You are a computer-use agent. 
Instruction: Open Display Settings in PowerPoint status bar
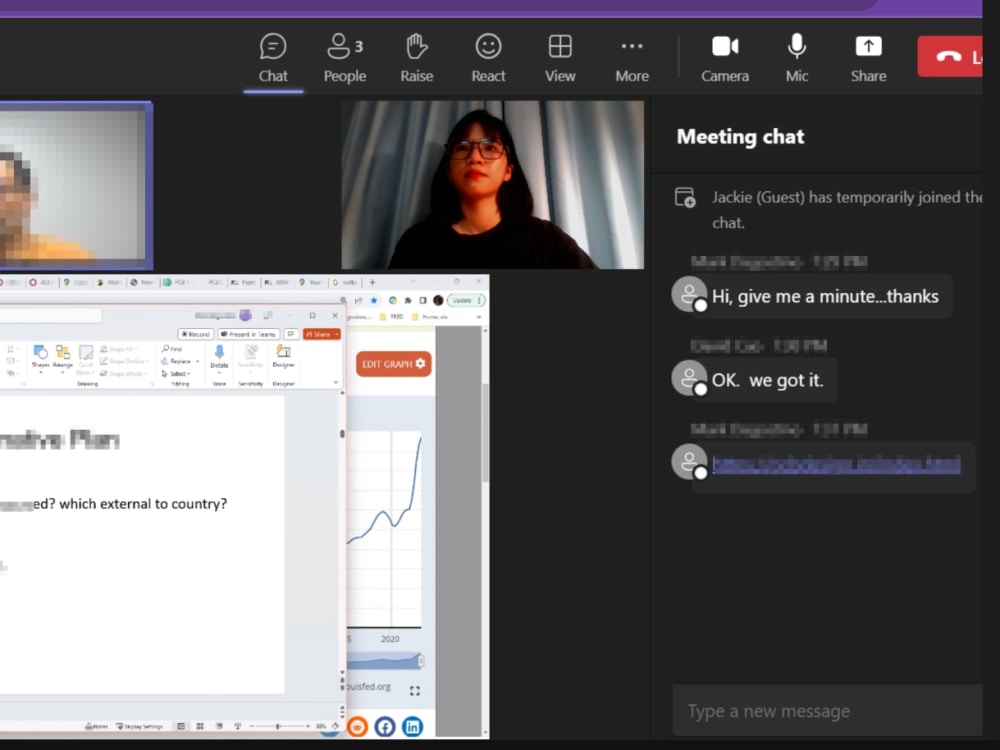tap(140, 726)
